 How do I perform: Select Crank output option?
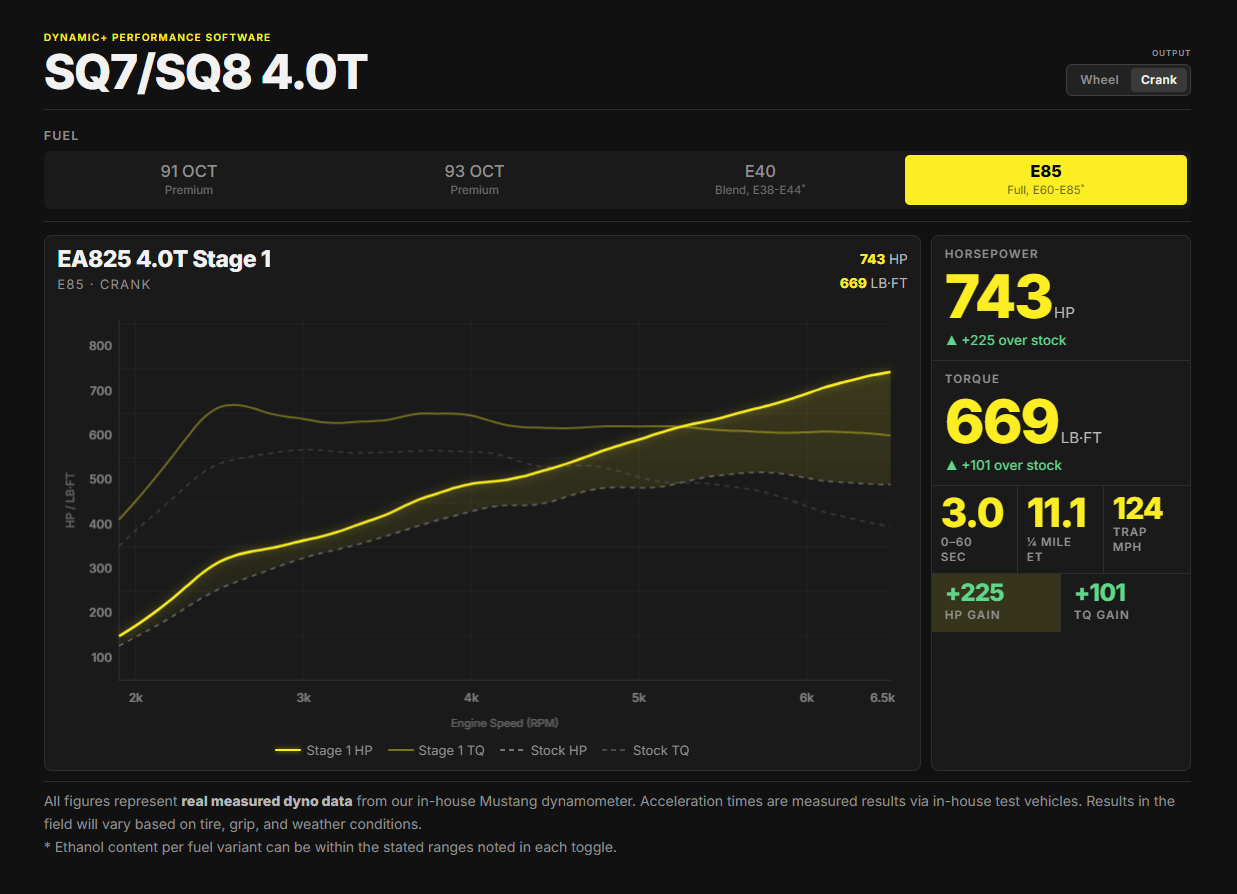click(1159, 80)
